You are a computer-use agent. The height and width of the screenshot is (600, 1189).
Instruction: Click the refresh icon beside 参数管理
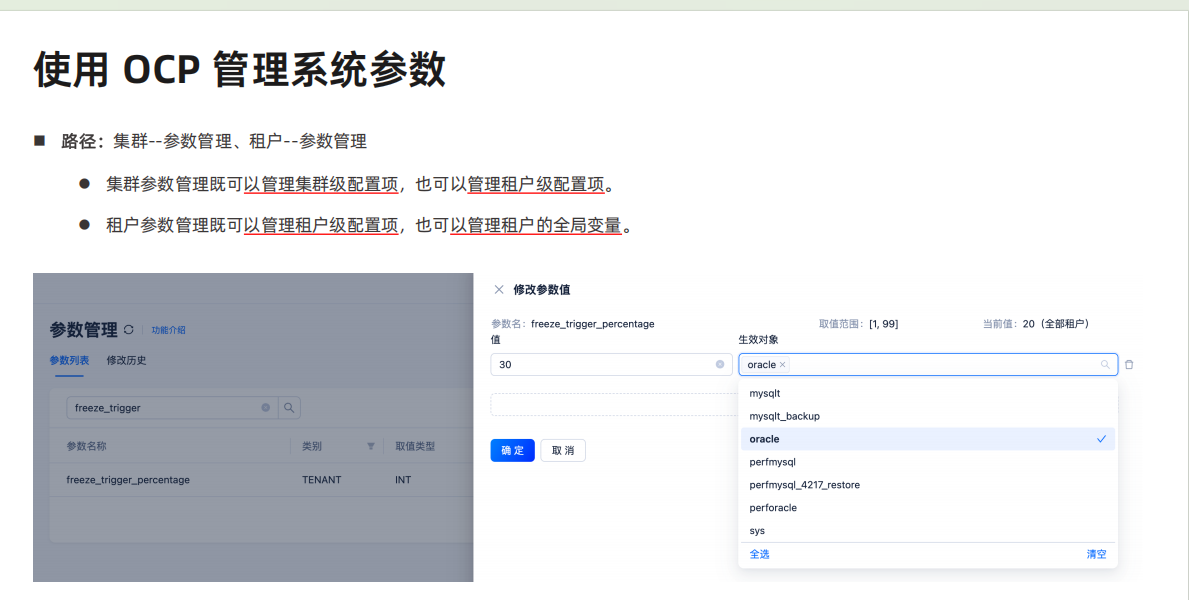click(x=128, y=330)
